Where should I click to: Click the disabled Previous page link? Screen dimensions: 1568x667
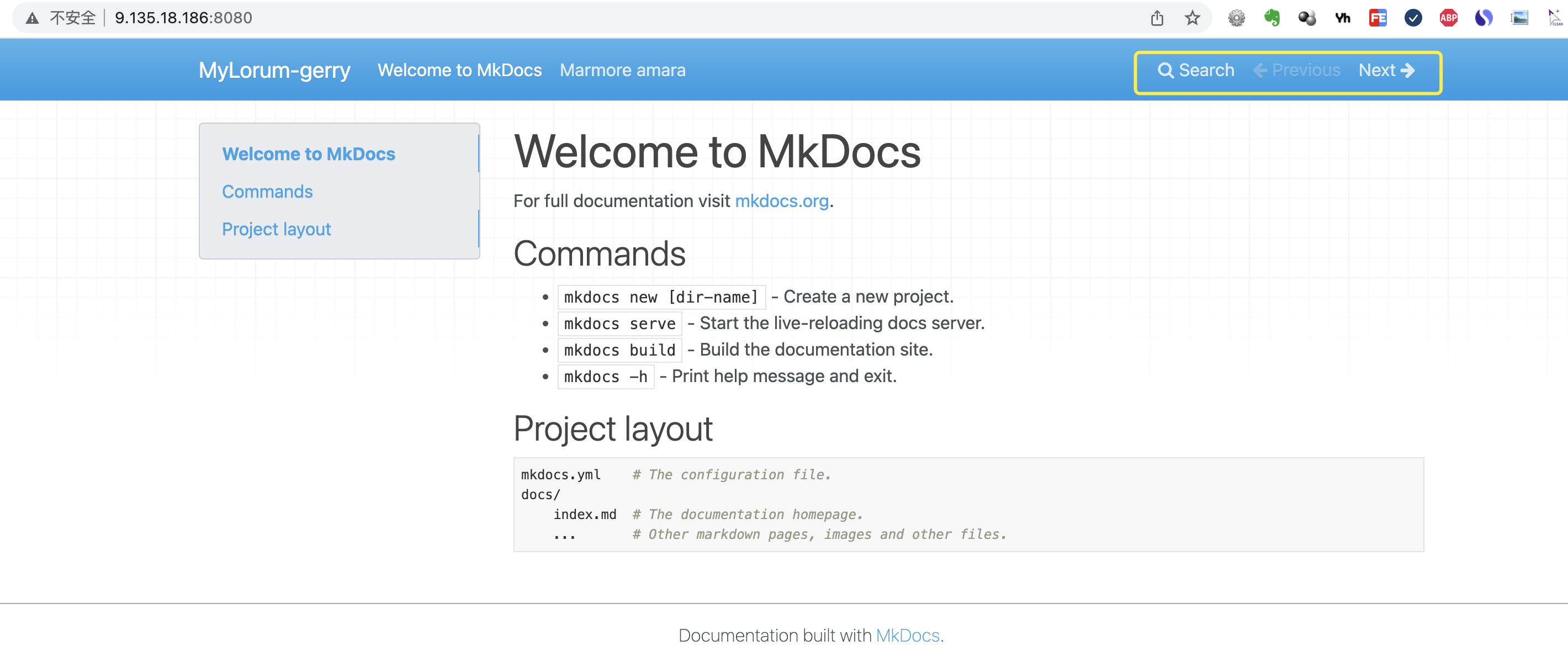[x=1296, y=71]
